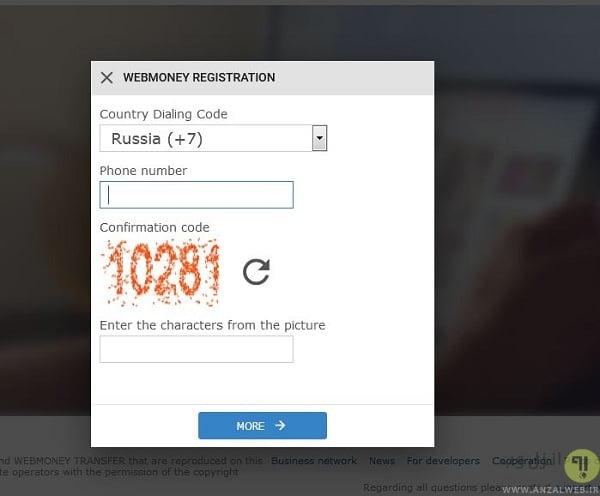Open the Business network footer link
Screen dimensions: 600x496
tap(314, 461)
